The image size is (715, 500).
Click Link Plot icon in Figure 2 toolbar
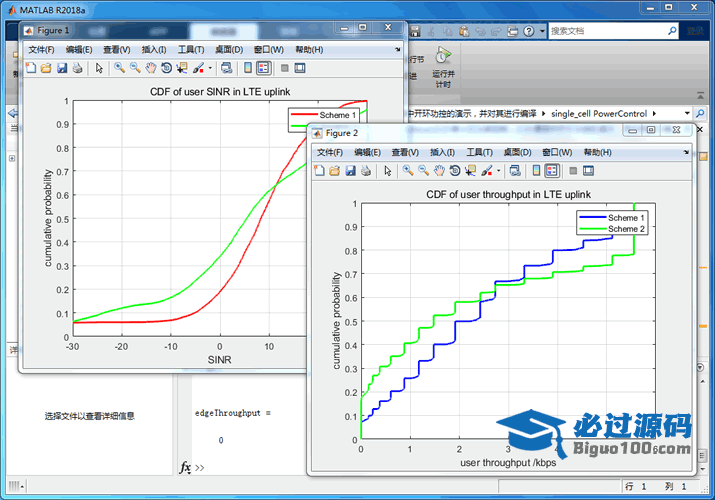515,171
